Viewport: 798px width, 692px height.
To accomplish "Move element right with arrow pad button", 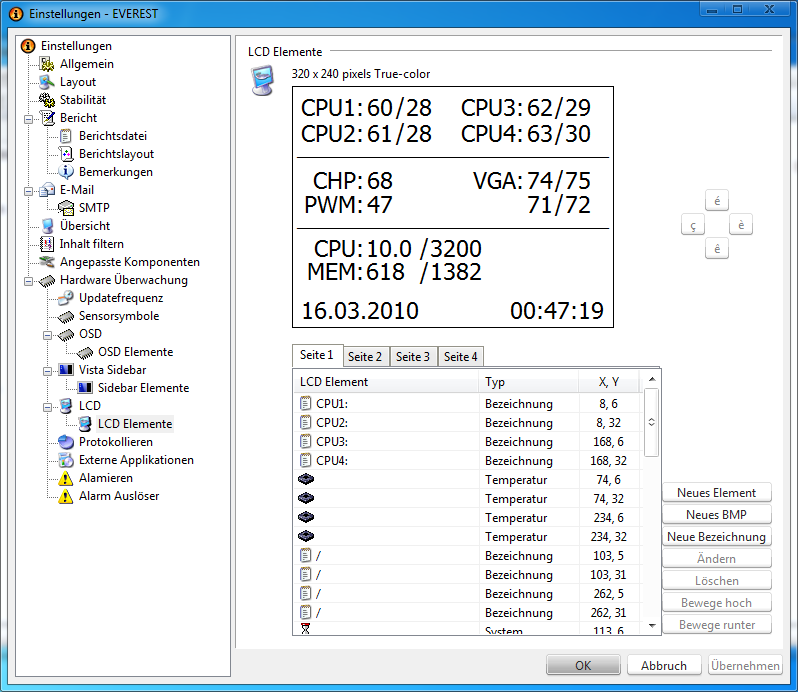I will pyautogui.click(x=741, y=225).
